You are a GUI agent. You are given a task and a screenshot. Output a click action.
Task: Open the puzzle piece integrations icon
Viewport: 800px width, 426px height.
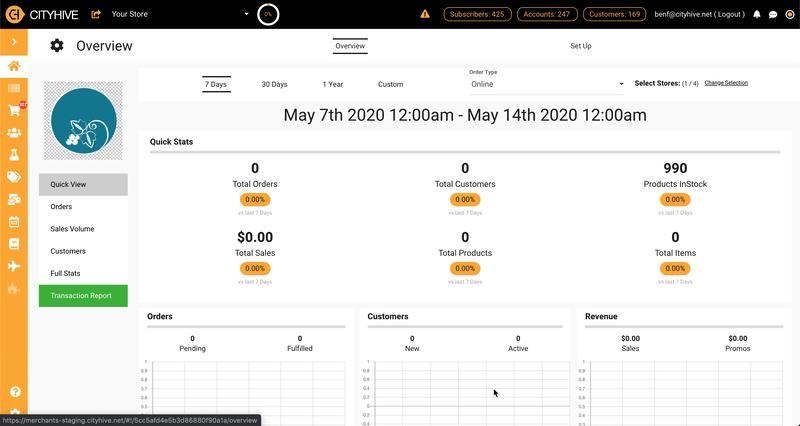point(14,289)
